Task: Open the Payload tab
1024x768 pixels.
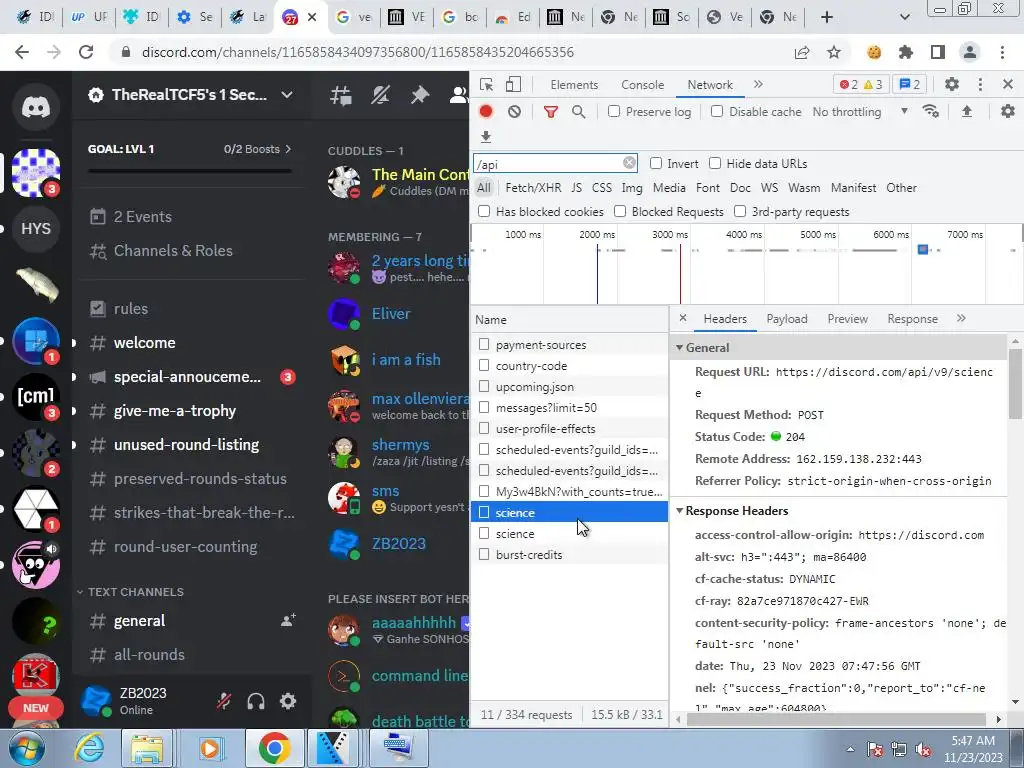Action: [786, 319]
